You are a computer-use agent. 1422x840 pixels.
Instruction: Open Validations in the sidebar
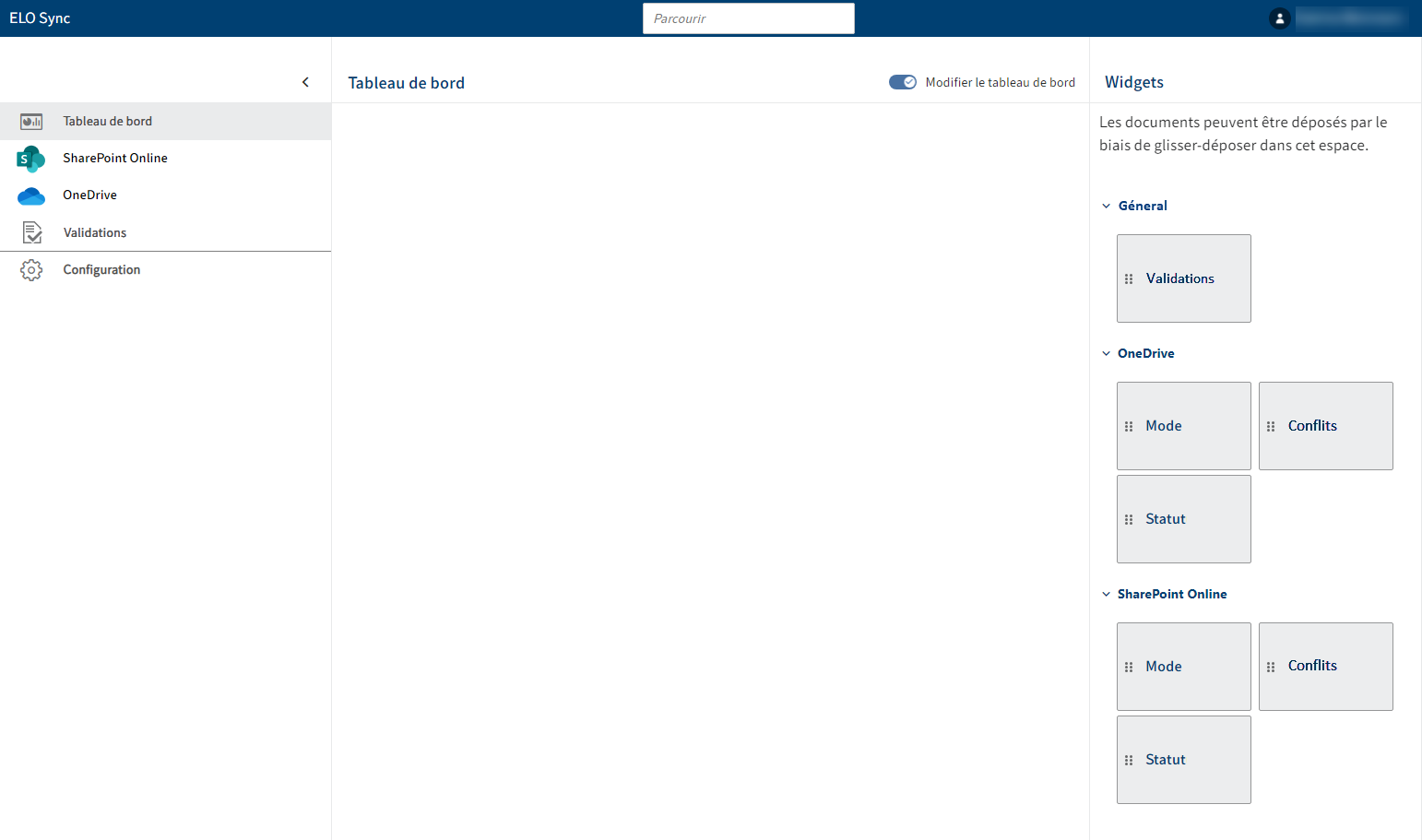(x=166, y=232)
